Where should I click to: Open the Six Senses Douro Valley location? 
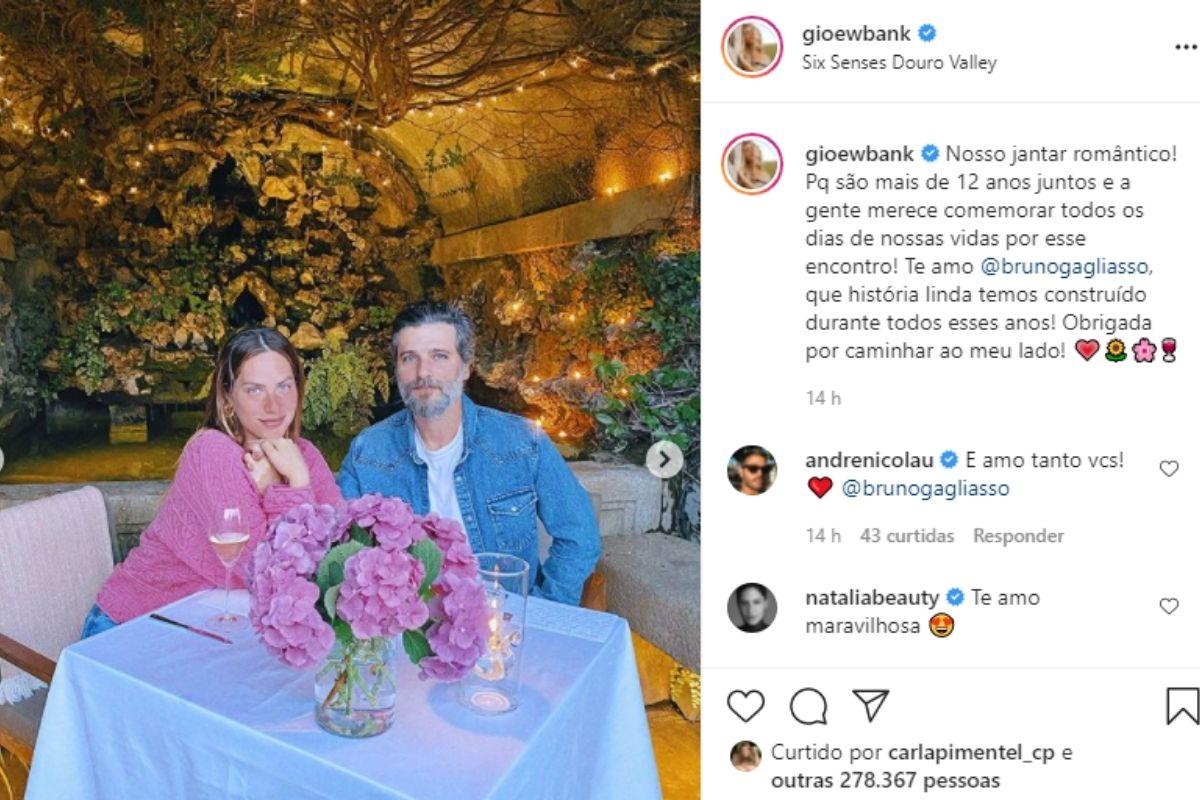click(899, 62)
